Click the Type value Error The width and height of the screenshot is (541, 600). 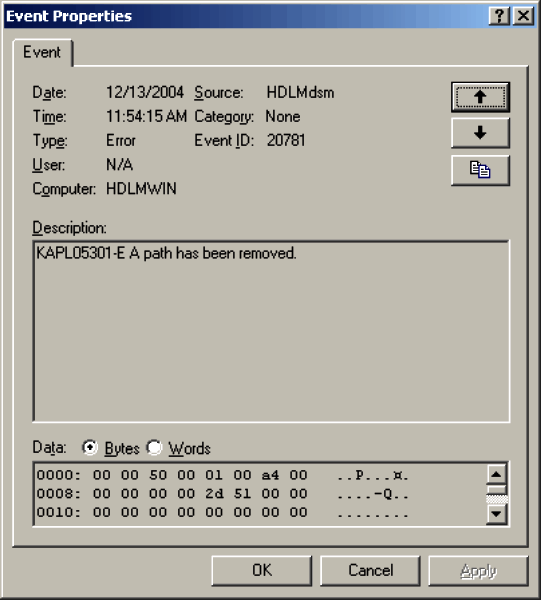[x=121, y=140]
